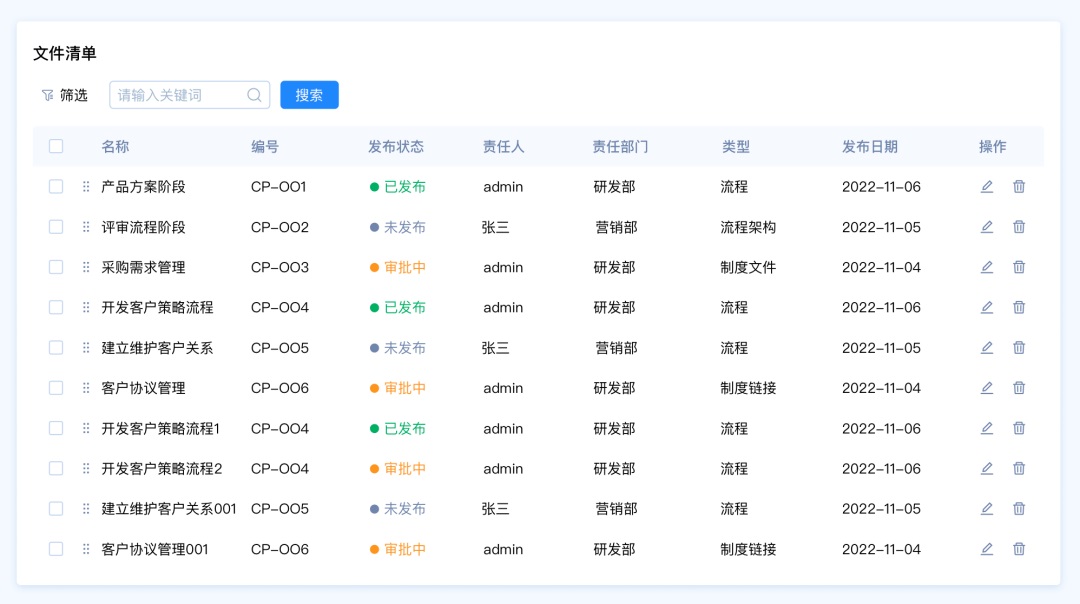
Task: Open the 评审流程阶段 file name
Action: point(143,227)
